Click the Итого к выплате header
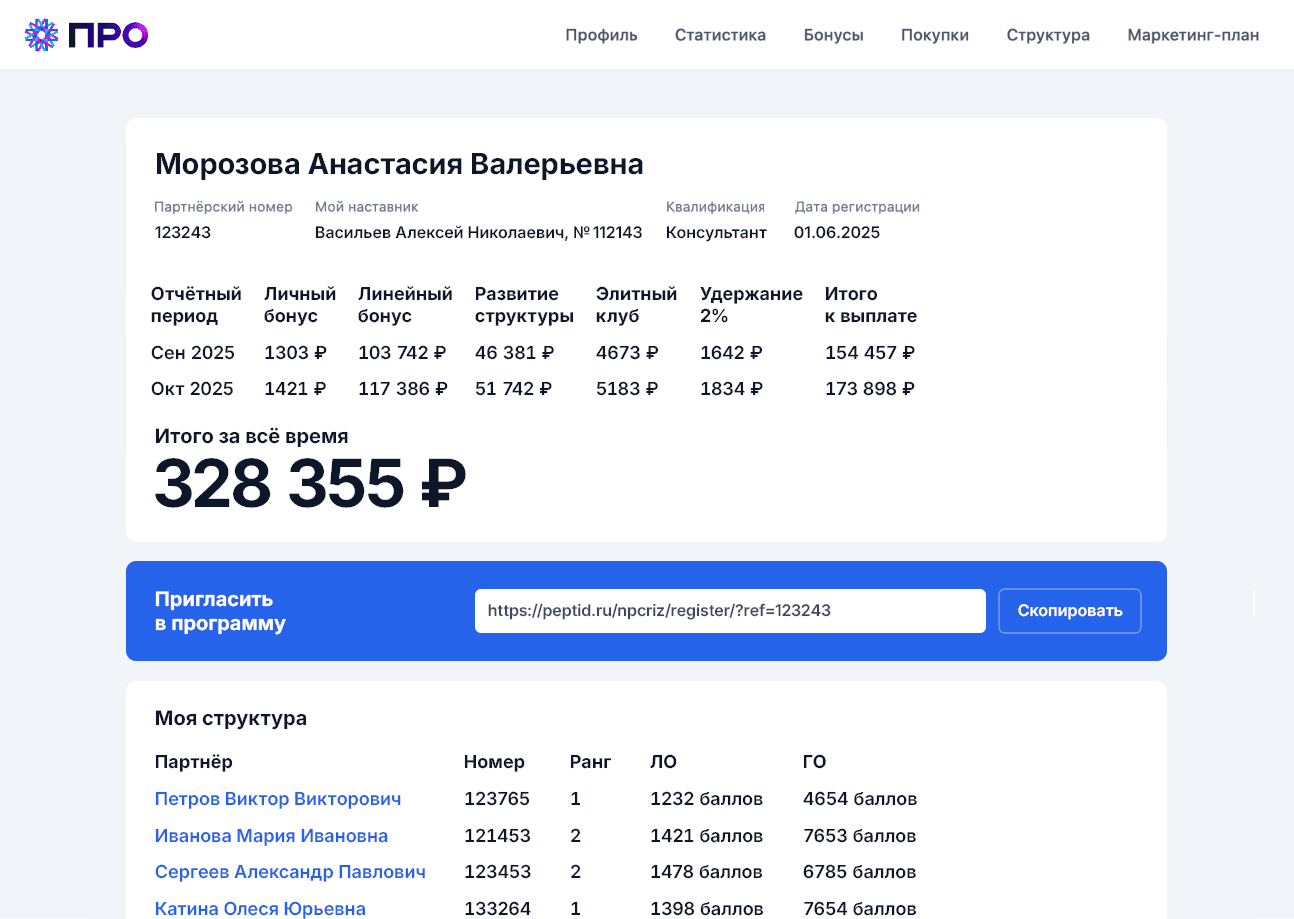Image resolution: width=1294 pixels, height=919 pixels. [x=871, y=305]
